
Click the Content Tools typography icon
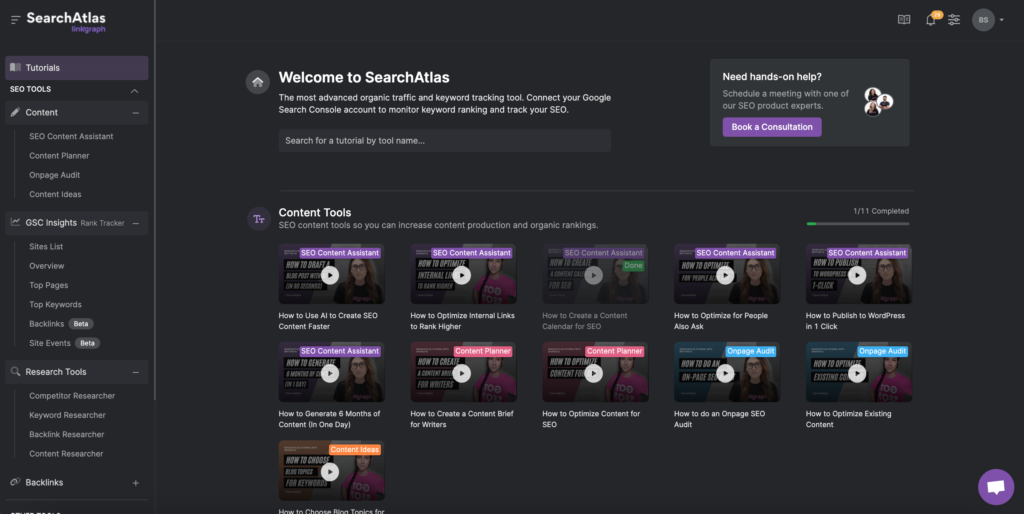(x=259, y=219)
